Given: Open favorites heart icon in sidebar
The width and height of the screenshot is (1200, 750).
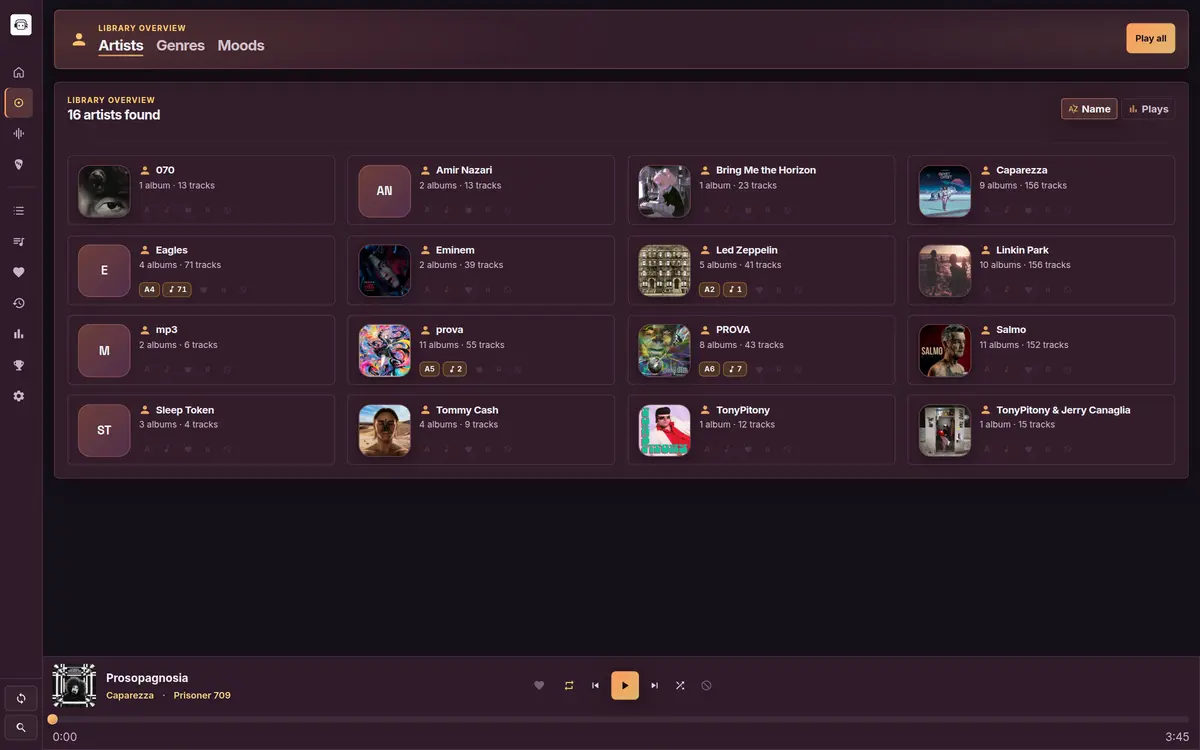Looking at the screenshot, I should tap(19, 272).
